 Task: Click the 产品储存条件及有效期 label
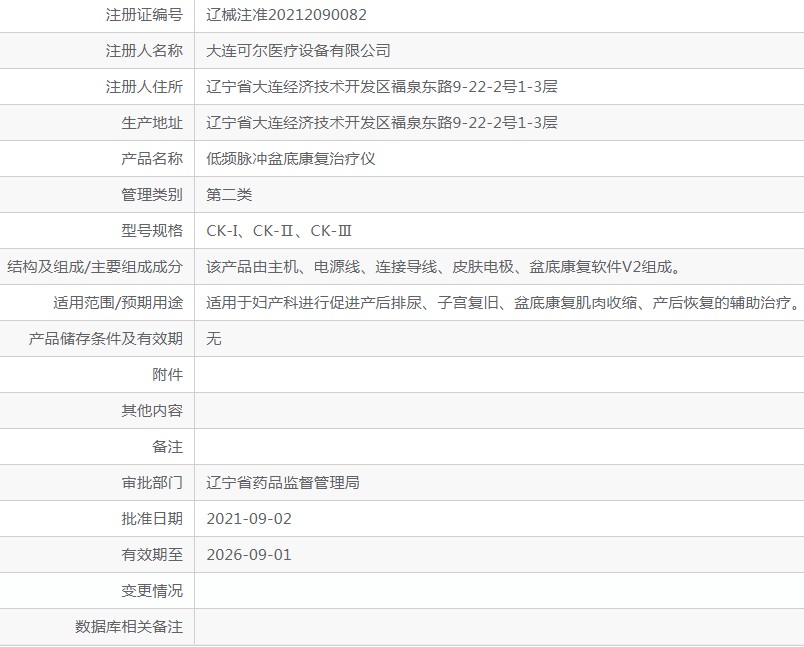coord(106,338)
